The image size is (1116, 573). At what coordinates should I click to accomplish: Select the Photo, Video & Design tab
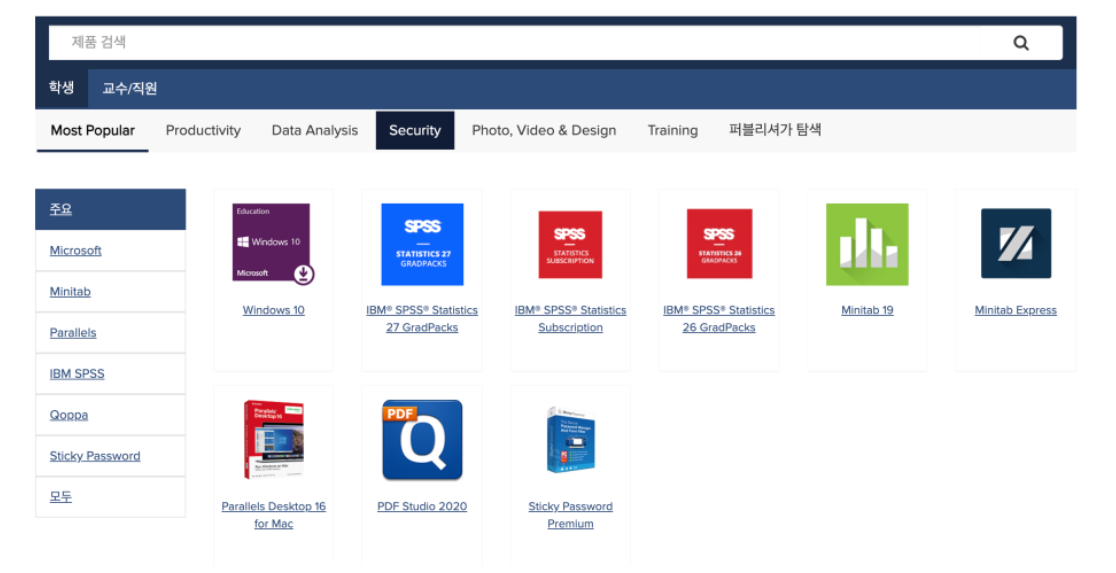[x=544, y=130]
